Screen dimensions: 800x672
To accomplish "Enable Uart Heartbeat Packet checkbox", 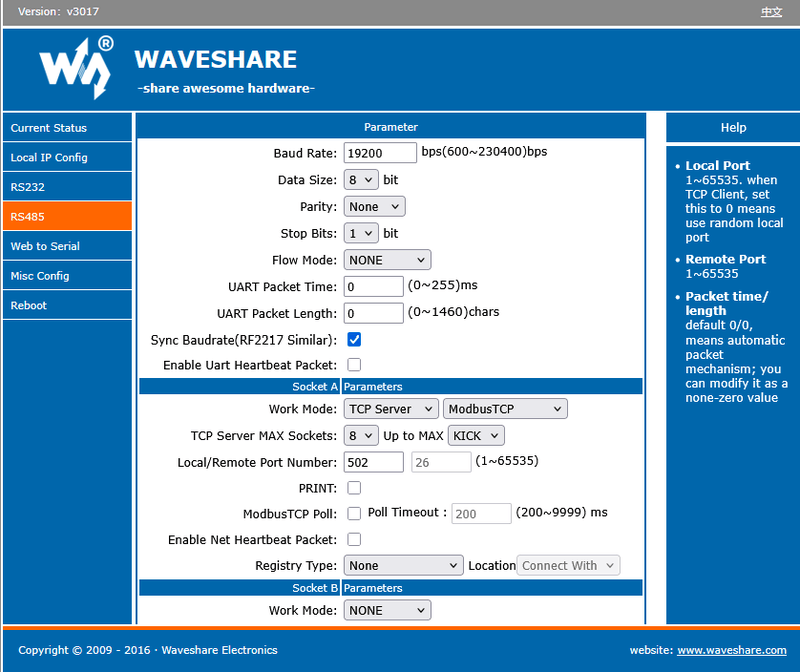I will [x=354, y=365].
